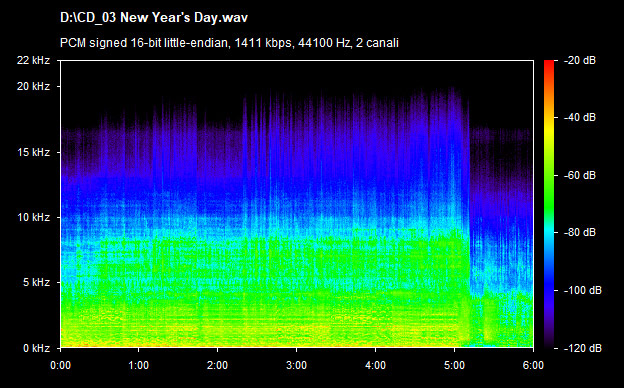Screen dimensions: 624x388
Task: Click the 0:00 time marker
Action: click(60, 365)
